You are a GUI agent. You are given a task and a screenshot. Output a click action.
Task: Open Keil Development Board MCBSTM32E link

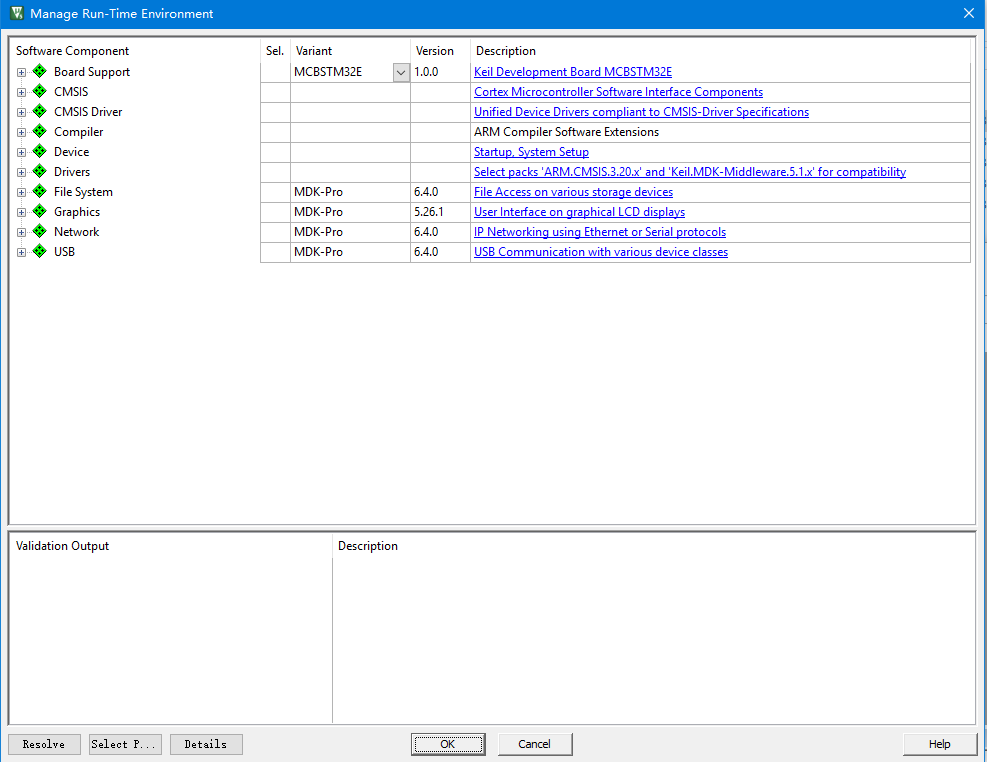click(x=573, y=72)
